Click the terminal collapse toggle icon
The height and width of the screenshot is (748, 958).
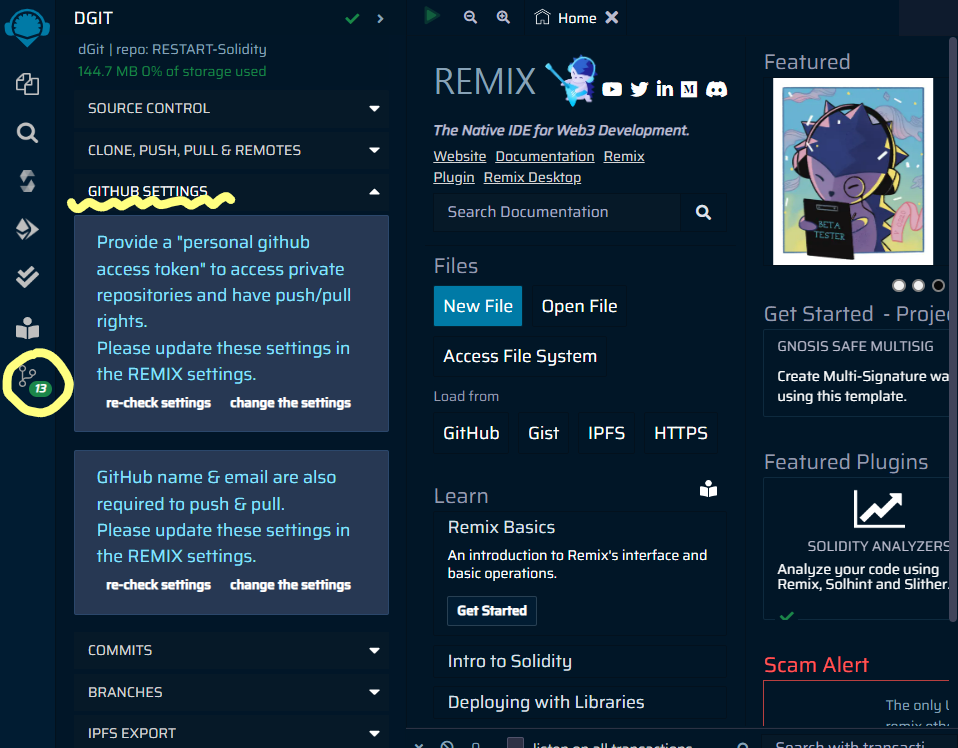click(419, 745)
